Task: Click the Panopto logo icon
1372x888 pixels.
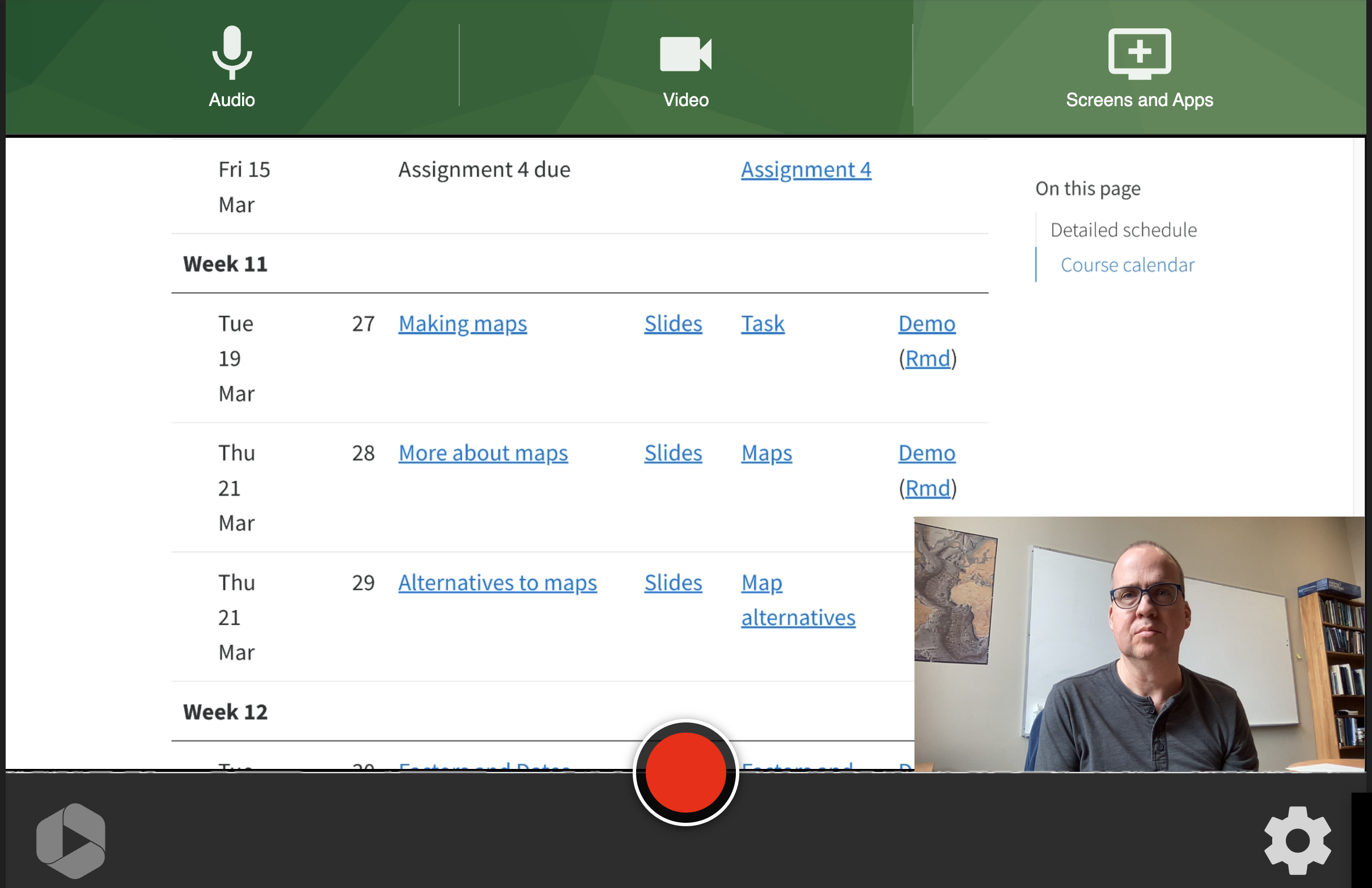Action: (71, 840)
